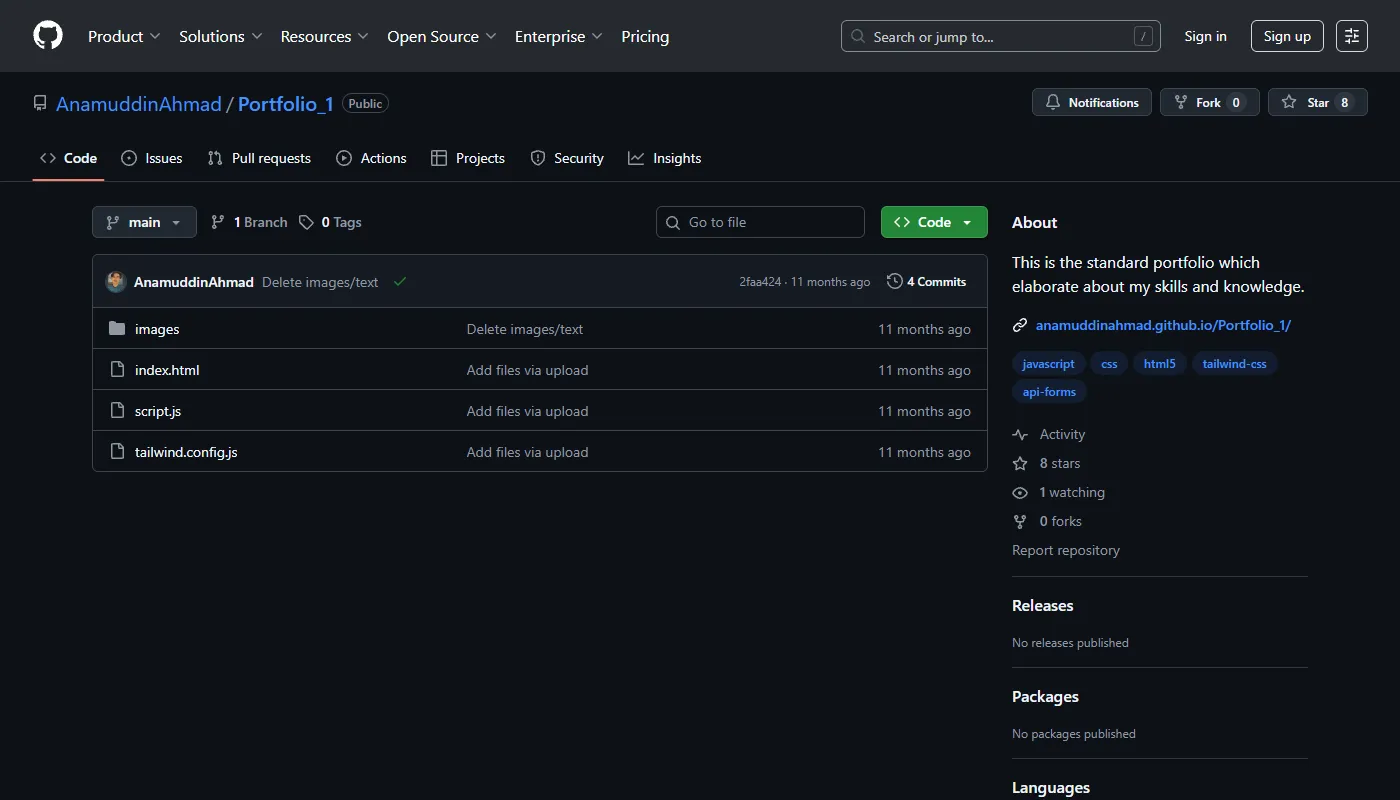Select the javascript topic tag
This screenshot has height=800, width=1400.
[x=1048, y=363]
